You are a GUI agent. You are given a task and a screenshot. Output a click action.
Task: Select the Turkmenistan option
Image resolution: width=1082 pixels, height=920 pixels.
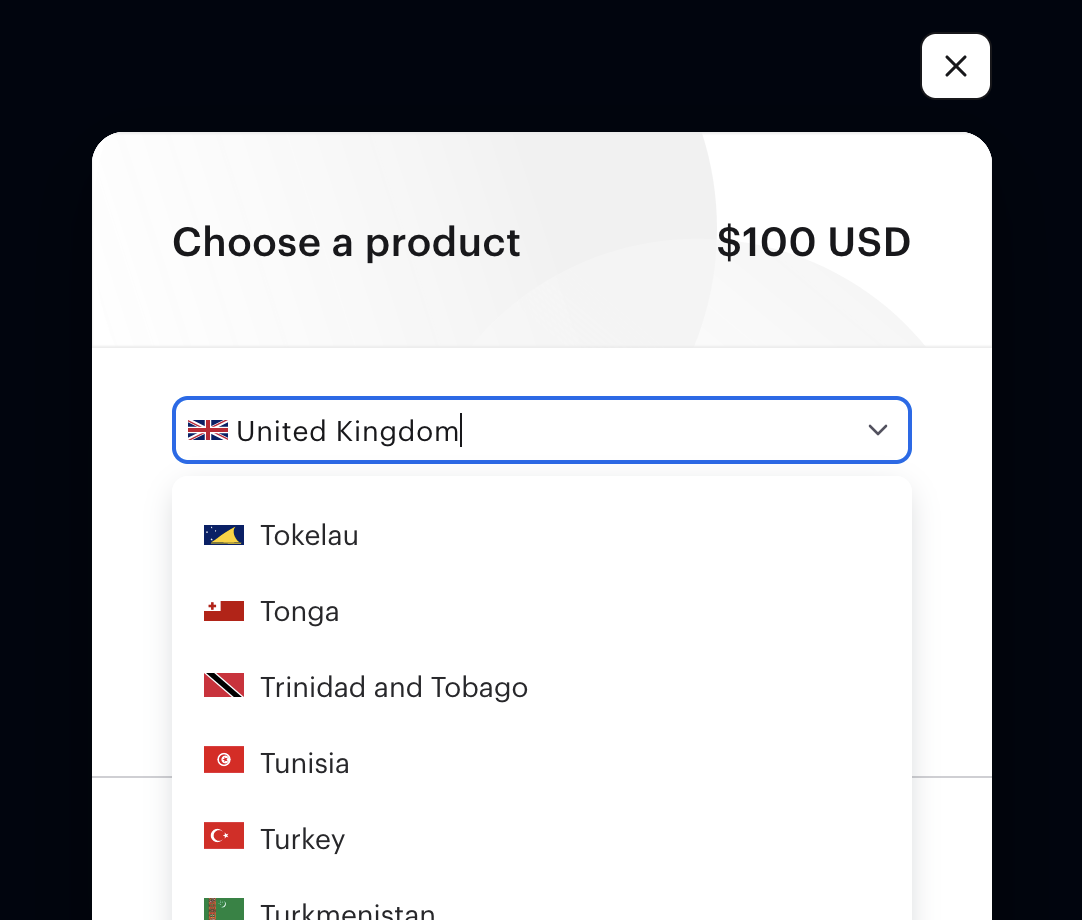pos(542,904)
